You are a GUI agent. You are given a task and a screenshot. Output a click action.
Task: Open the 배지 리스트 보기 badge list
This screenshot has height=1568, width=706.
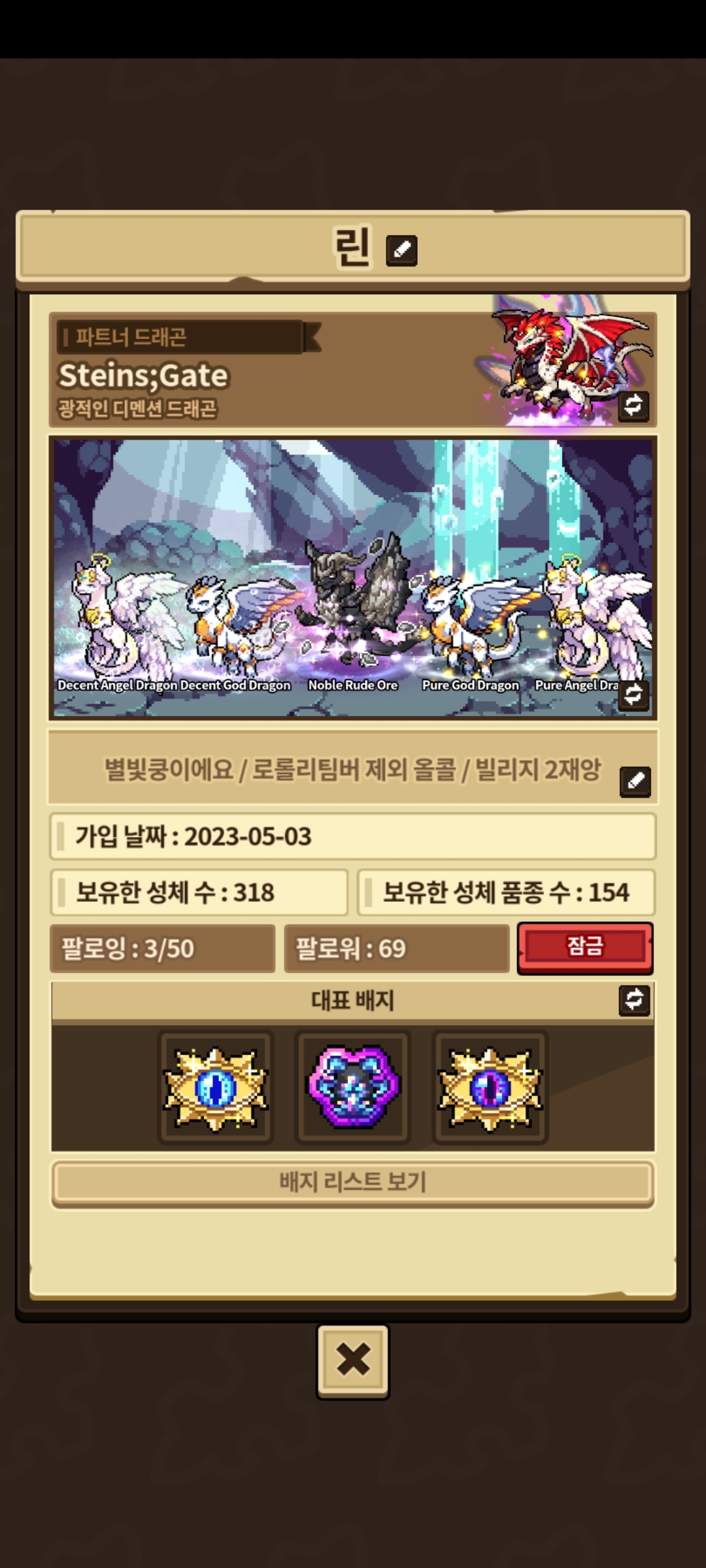click(353, 1182)
